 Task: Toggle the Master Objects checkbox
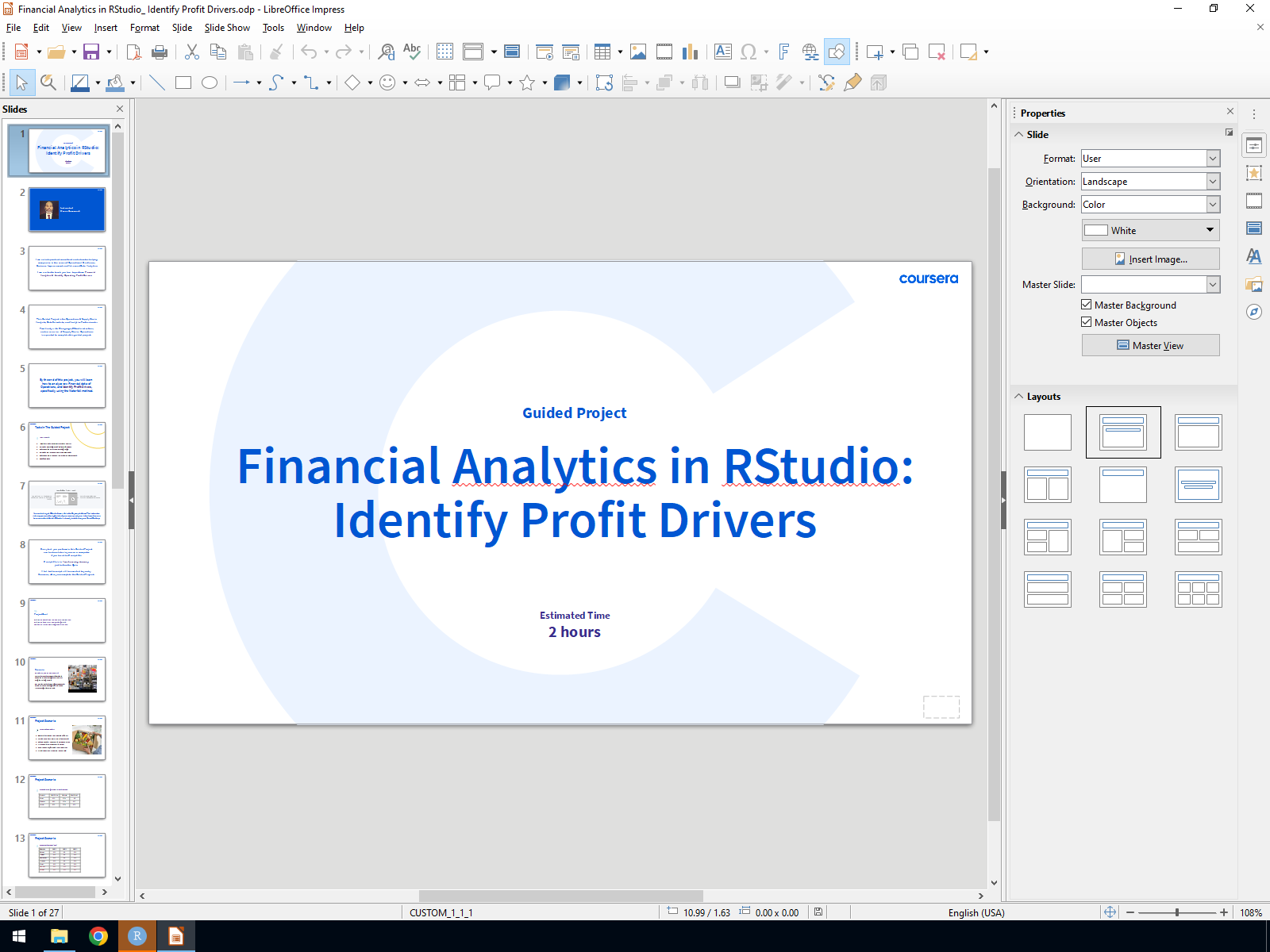pos(1087,322)
